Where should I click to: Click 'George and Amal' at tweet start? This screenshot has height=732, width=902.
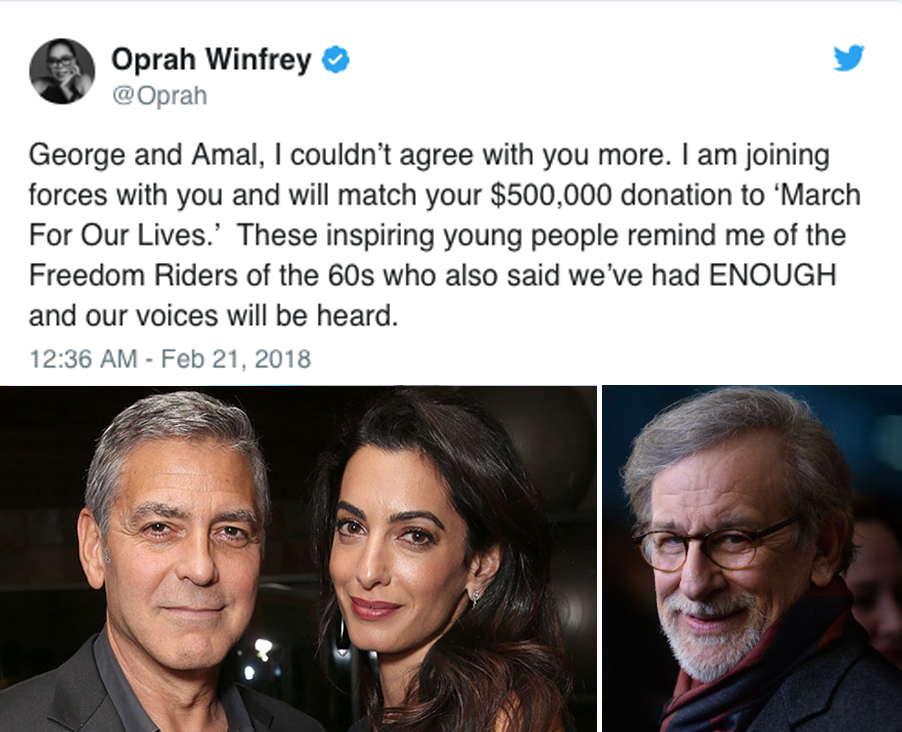tap(126, 157)
